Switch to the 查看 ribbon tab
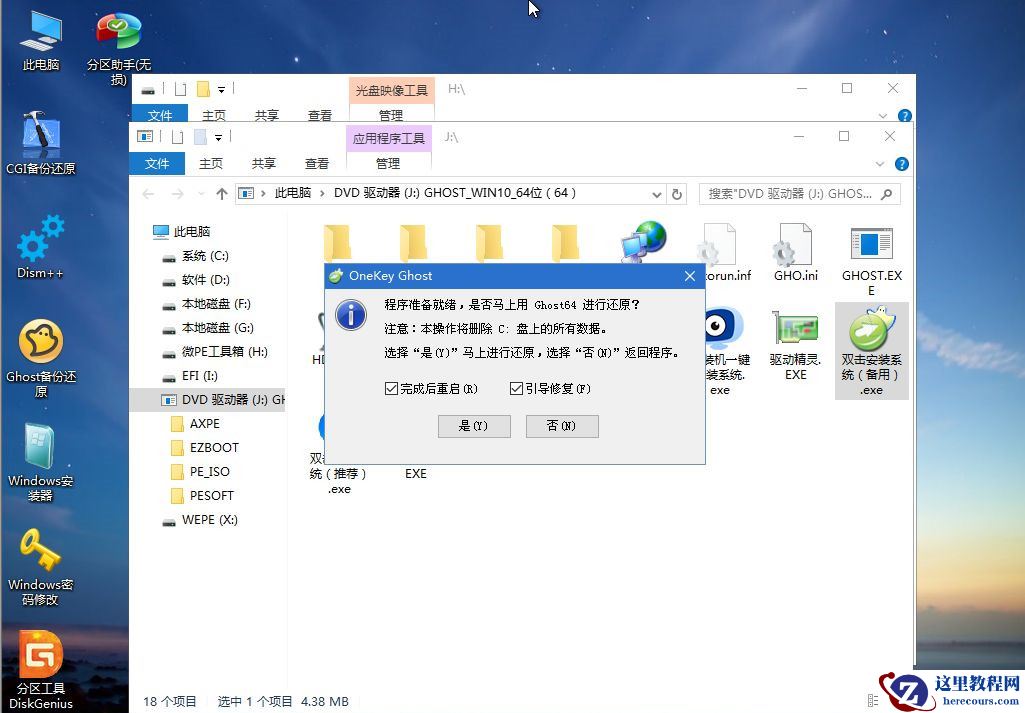The height and width of the screenshot is (713, 1025). click(316, 163)
